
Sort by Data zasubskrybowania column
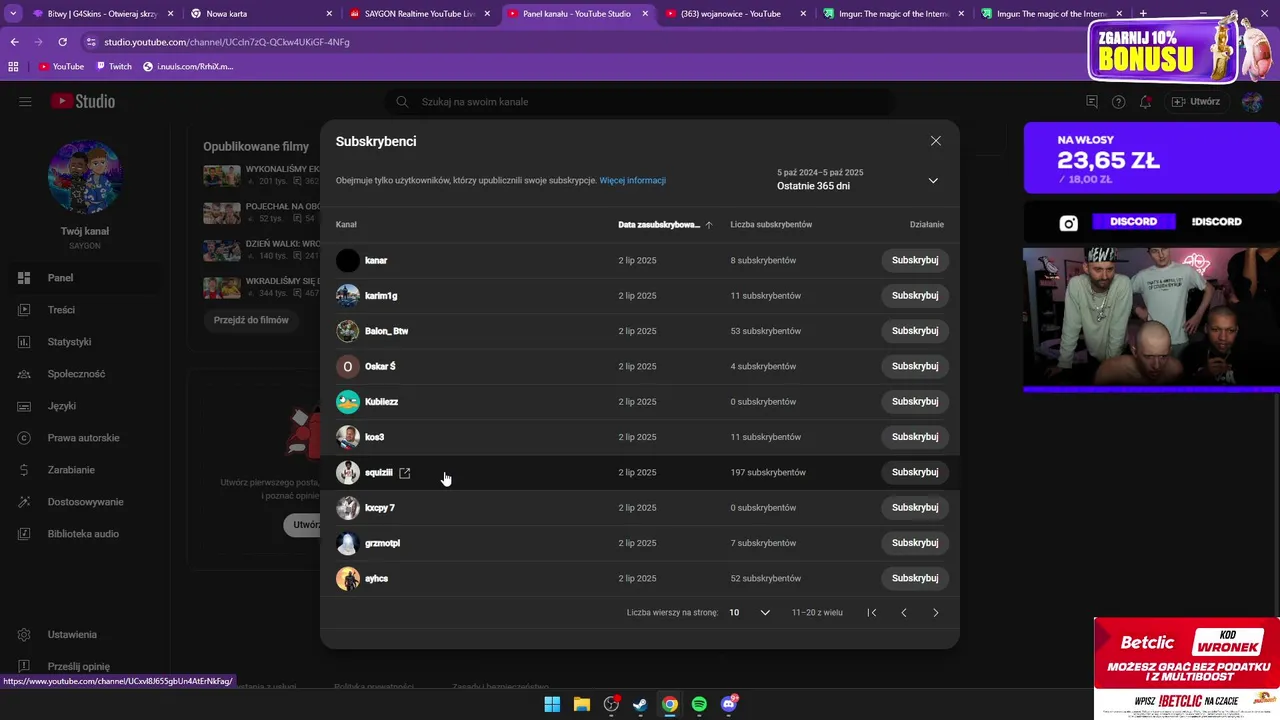pyautogui.click(x=665, y=225)
